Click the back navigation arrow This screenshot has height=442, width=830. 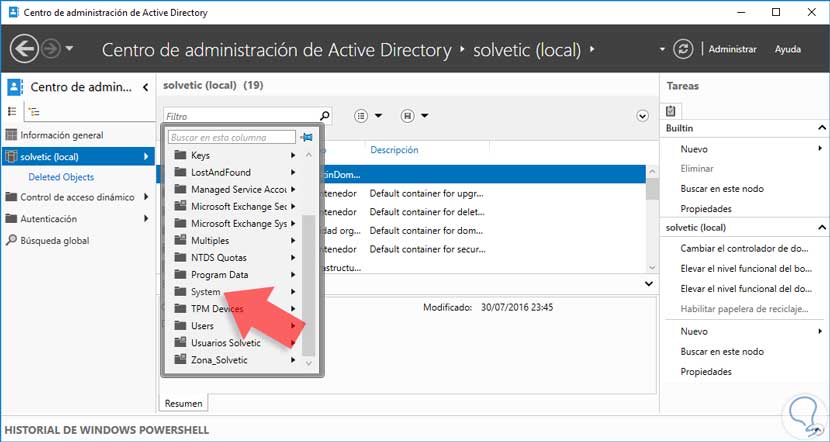point(24,49)
